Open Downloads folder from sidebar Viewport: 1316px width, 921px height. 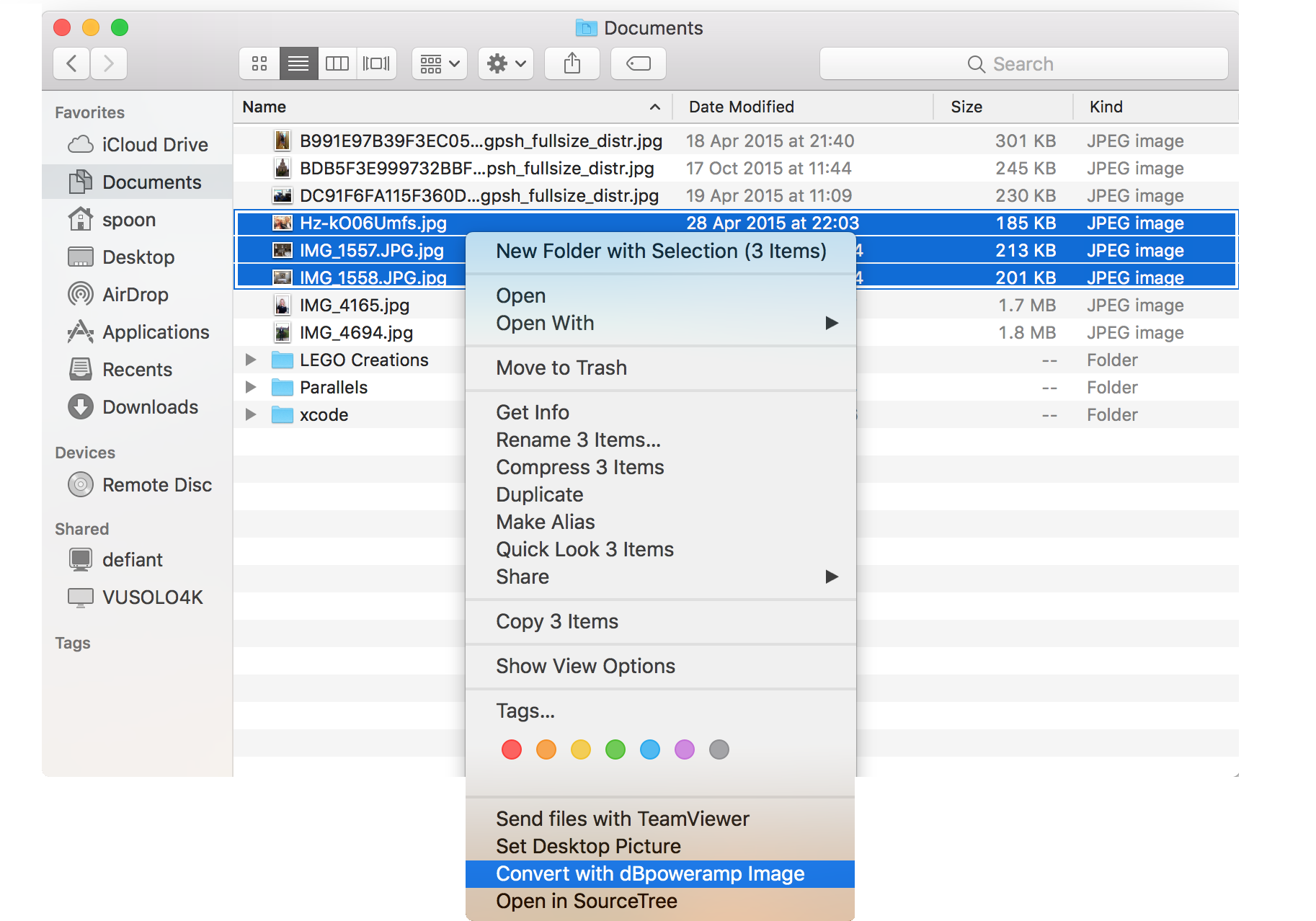click(150, 407)
